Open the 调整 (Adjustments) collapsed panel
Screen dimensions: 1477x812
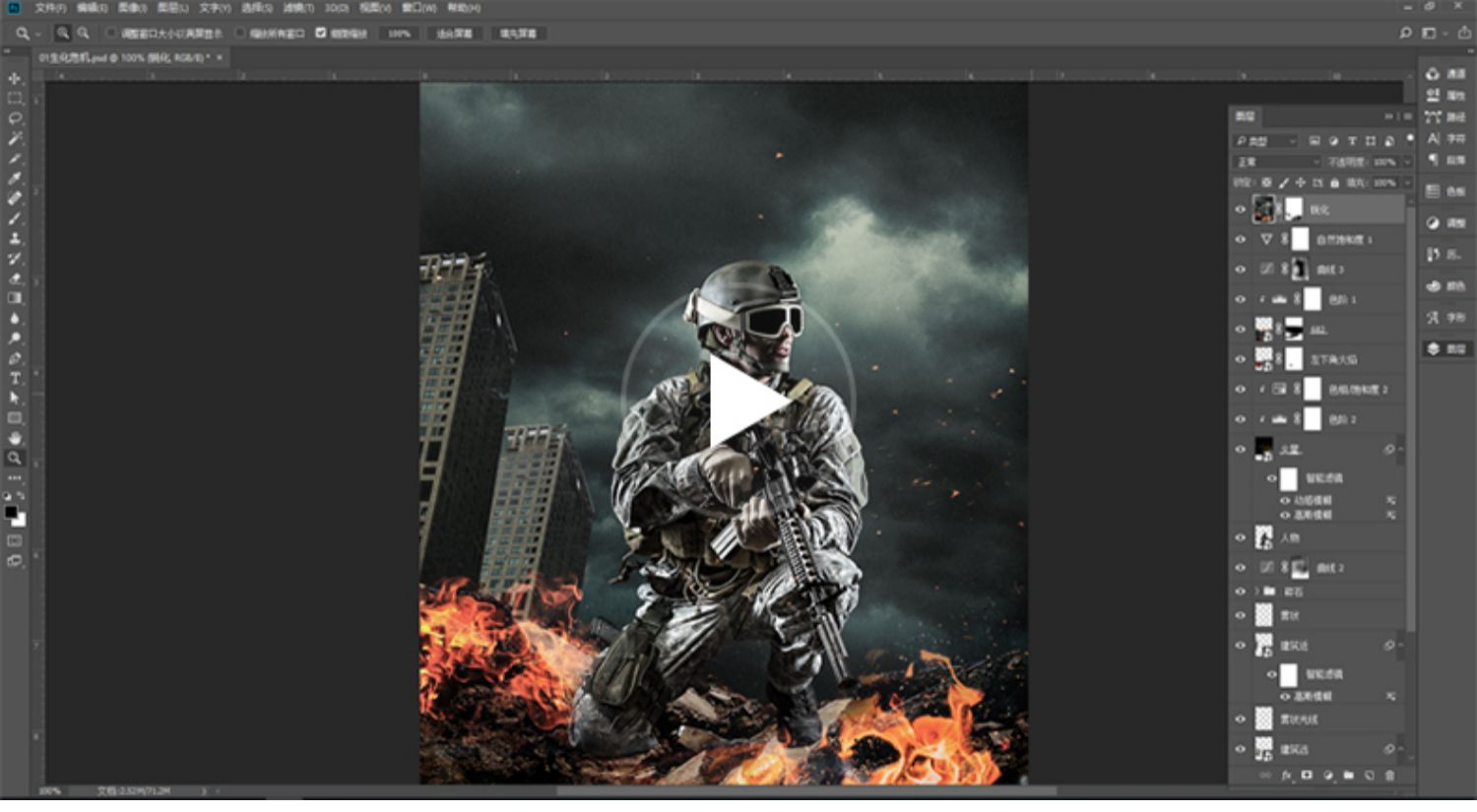[x=1445, y=223]
